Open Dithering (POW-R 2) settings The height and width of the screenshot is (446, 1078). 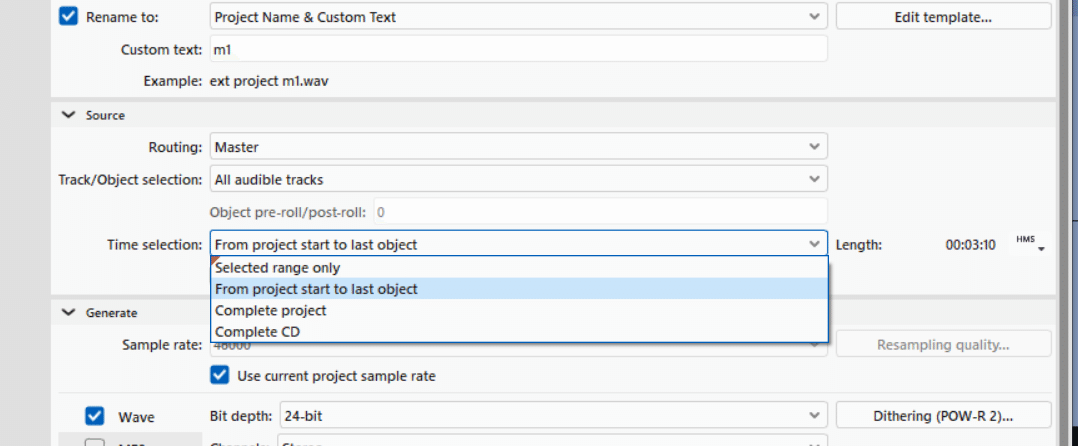(x=943, y=416)
